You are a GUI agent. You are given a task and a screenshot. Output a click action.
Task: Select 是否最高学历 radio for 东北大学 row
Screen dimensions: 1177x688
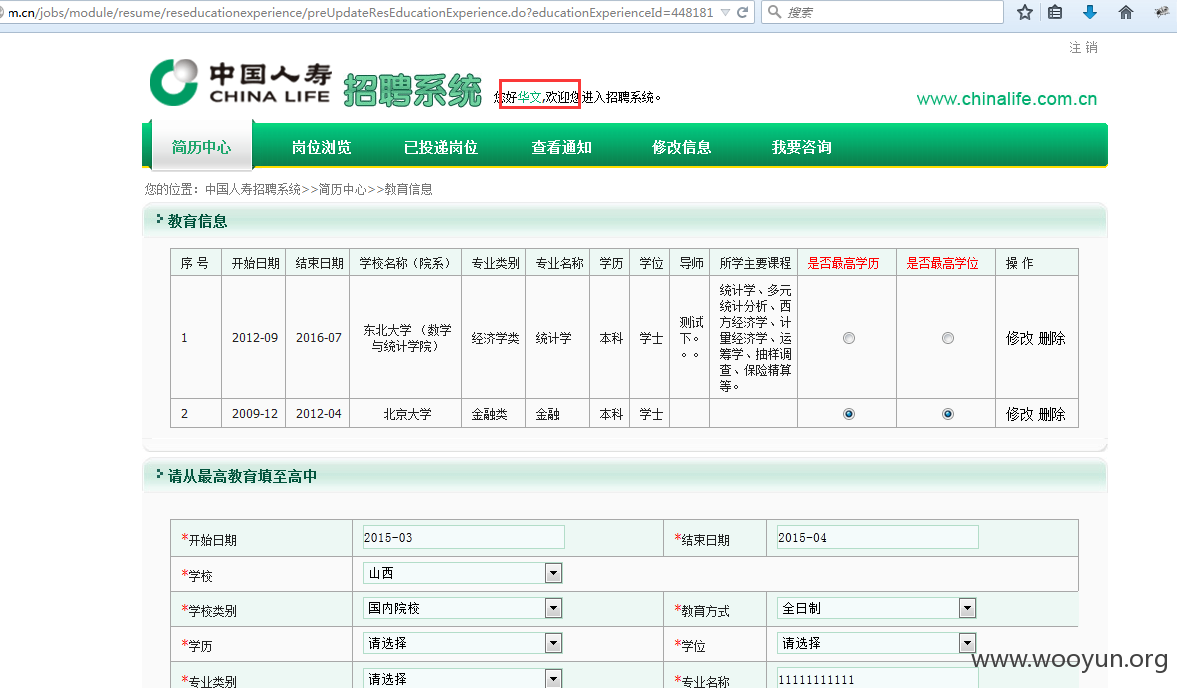(x=849, y=338)
